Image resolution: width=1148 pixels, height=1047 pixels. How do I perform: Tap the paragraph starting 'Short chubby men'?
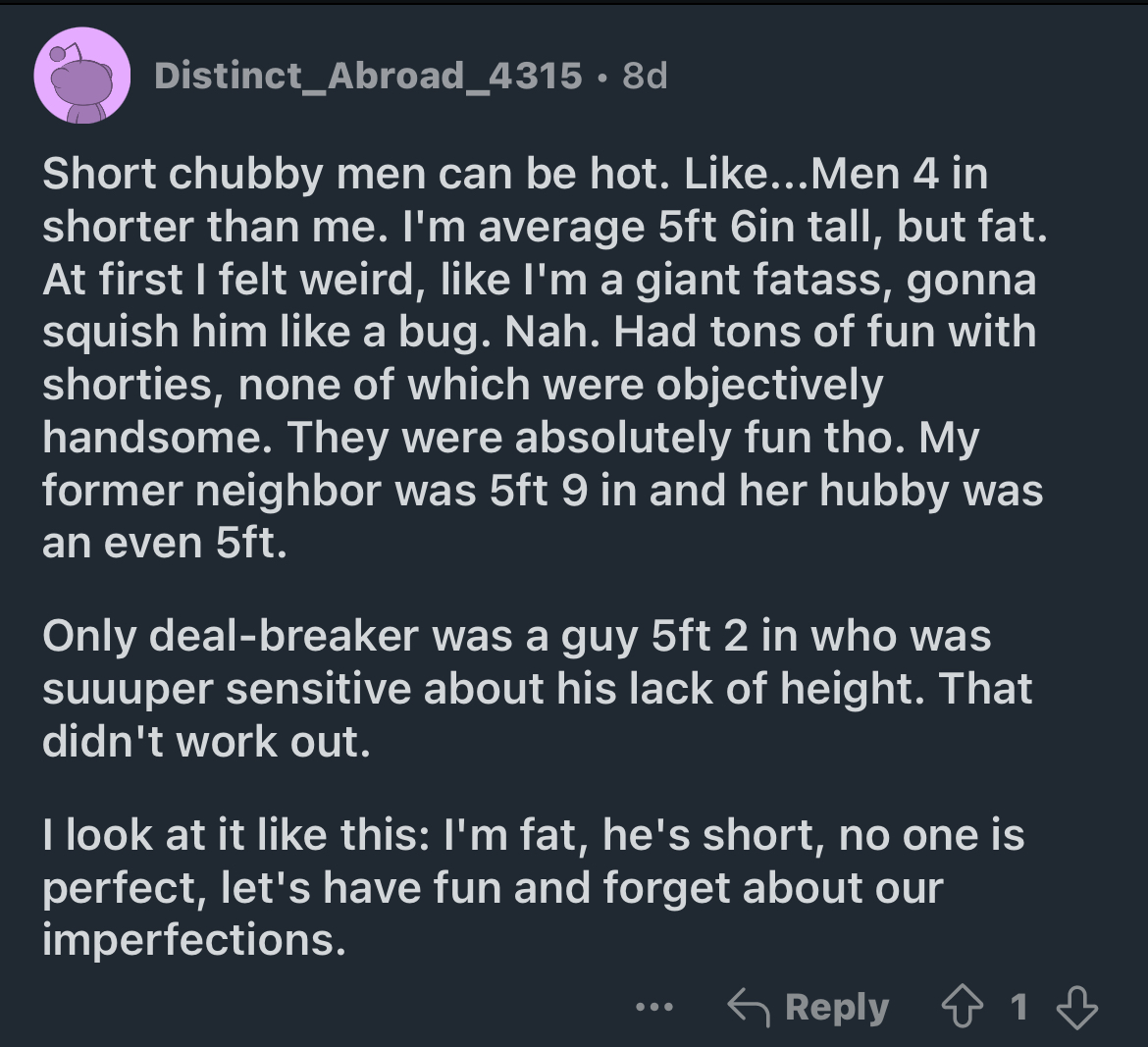pos(540,358)
